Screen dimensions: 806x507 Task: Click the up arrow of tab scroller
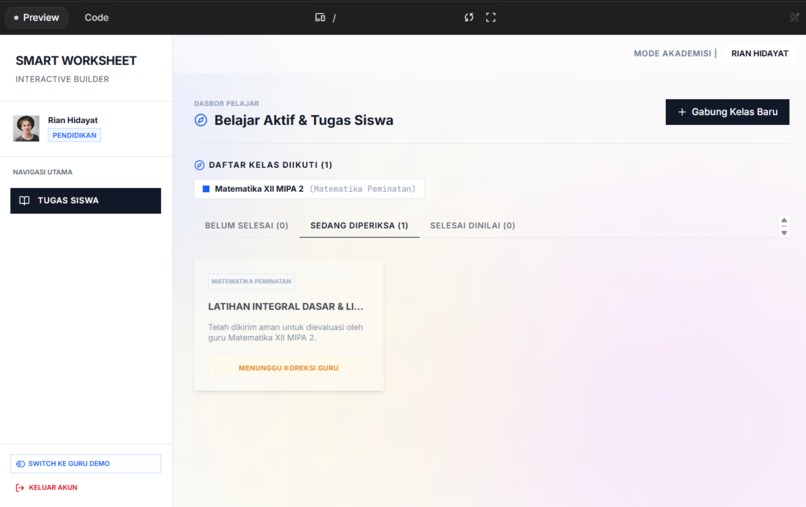click(x=784, y=220)
